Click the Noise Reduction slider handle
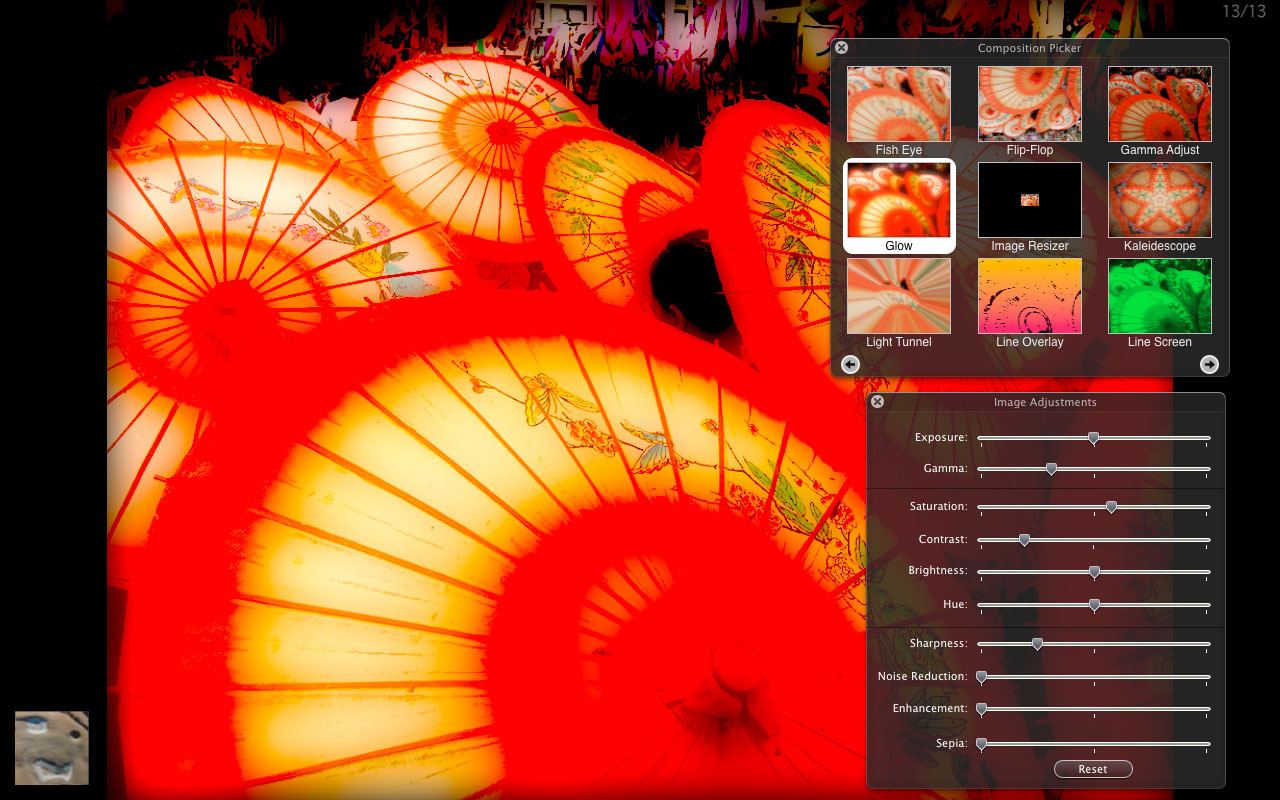This screenshot has height=800, width=1280. (x=981, y=677)
